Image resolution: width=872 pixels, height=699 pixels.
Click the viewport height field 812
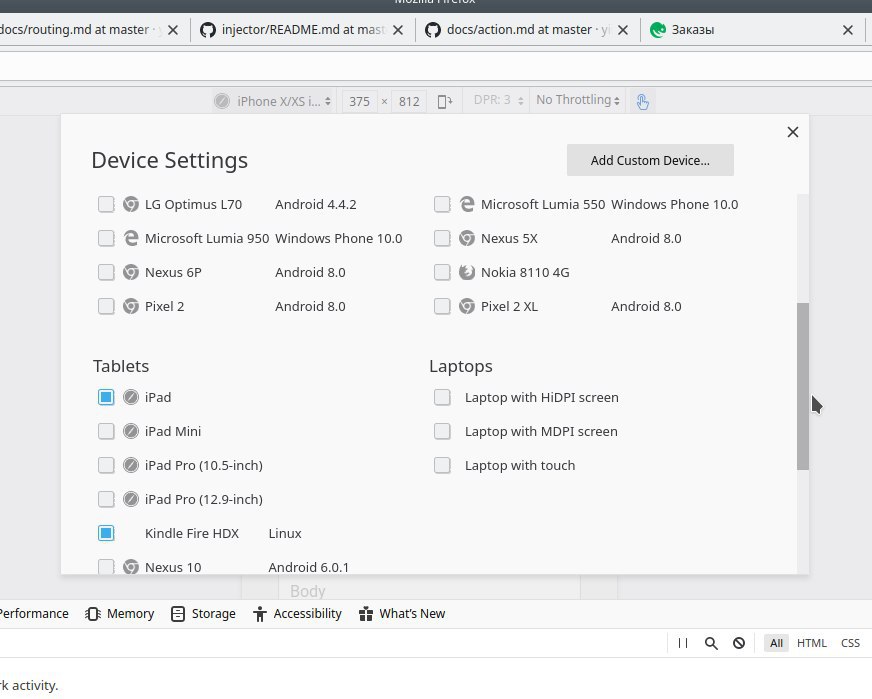coord(409,101)
